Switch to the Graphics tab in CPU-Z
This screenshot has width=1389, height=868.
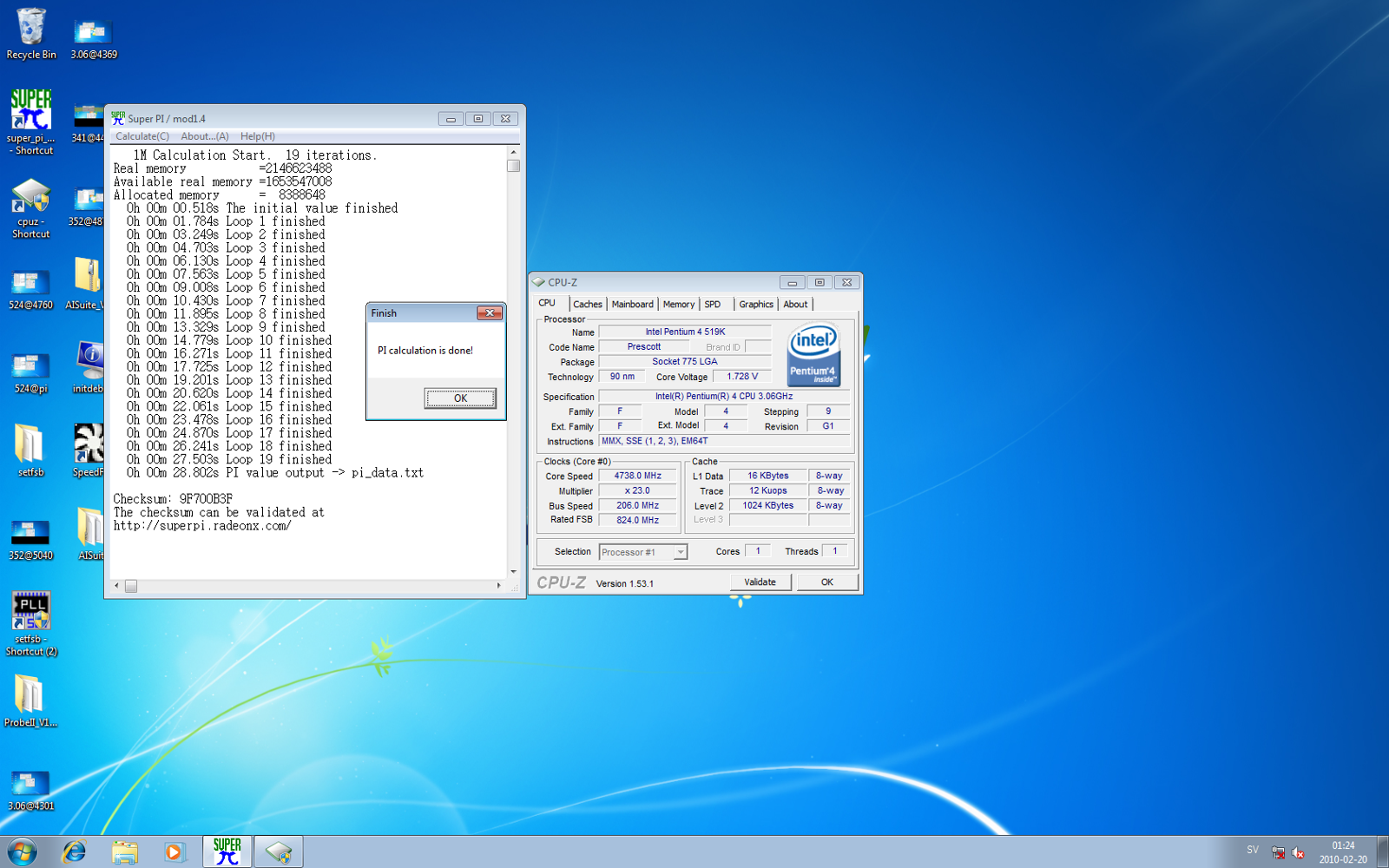[x=756, y=304]
